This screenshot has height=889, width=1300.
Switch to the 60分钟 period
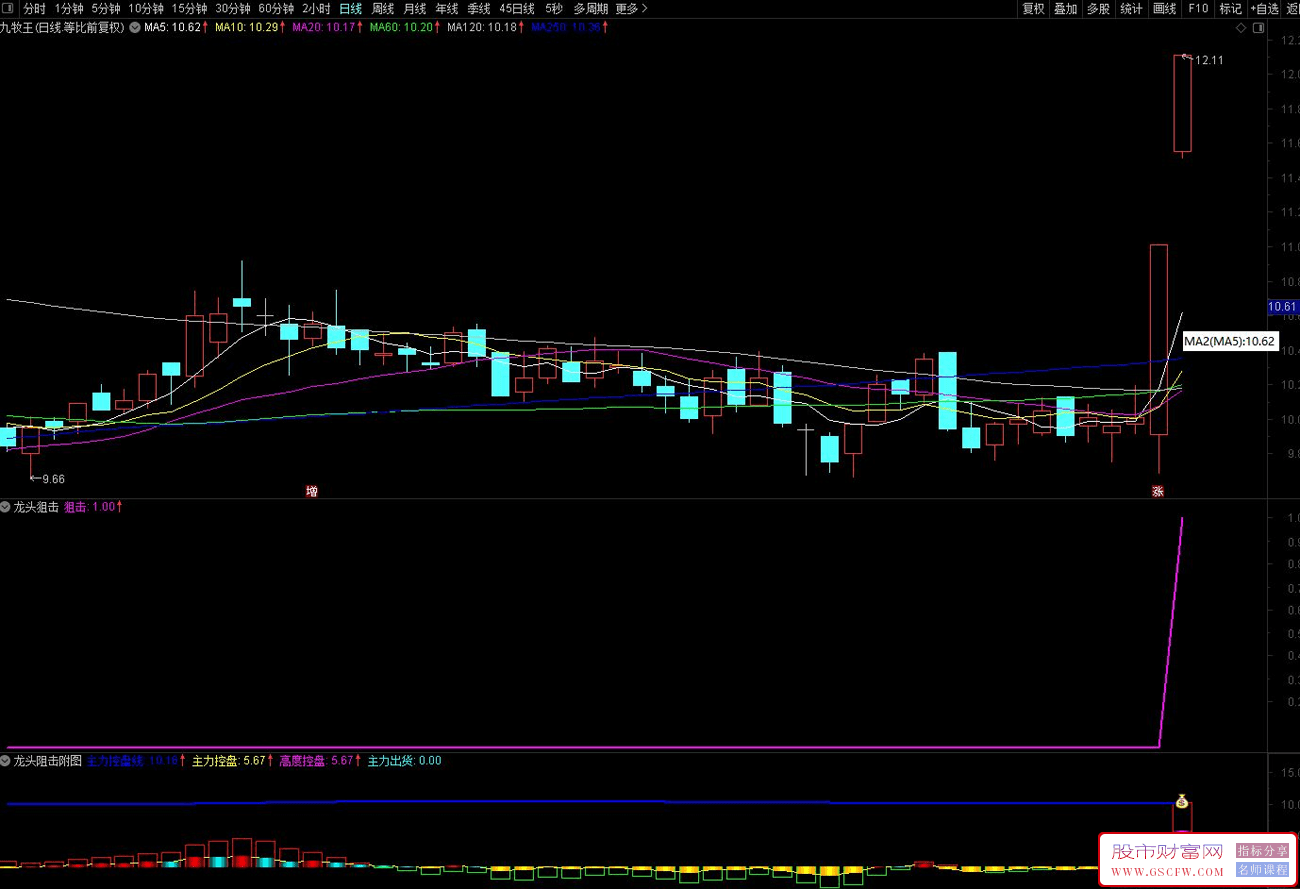(277, 8)
